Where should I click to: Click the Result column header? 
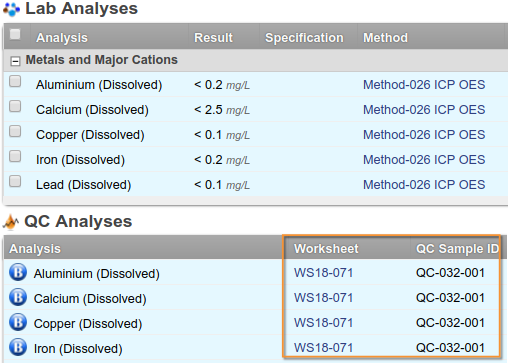[x=213, y=38]
